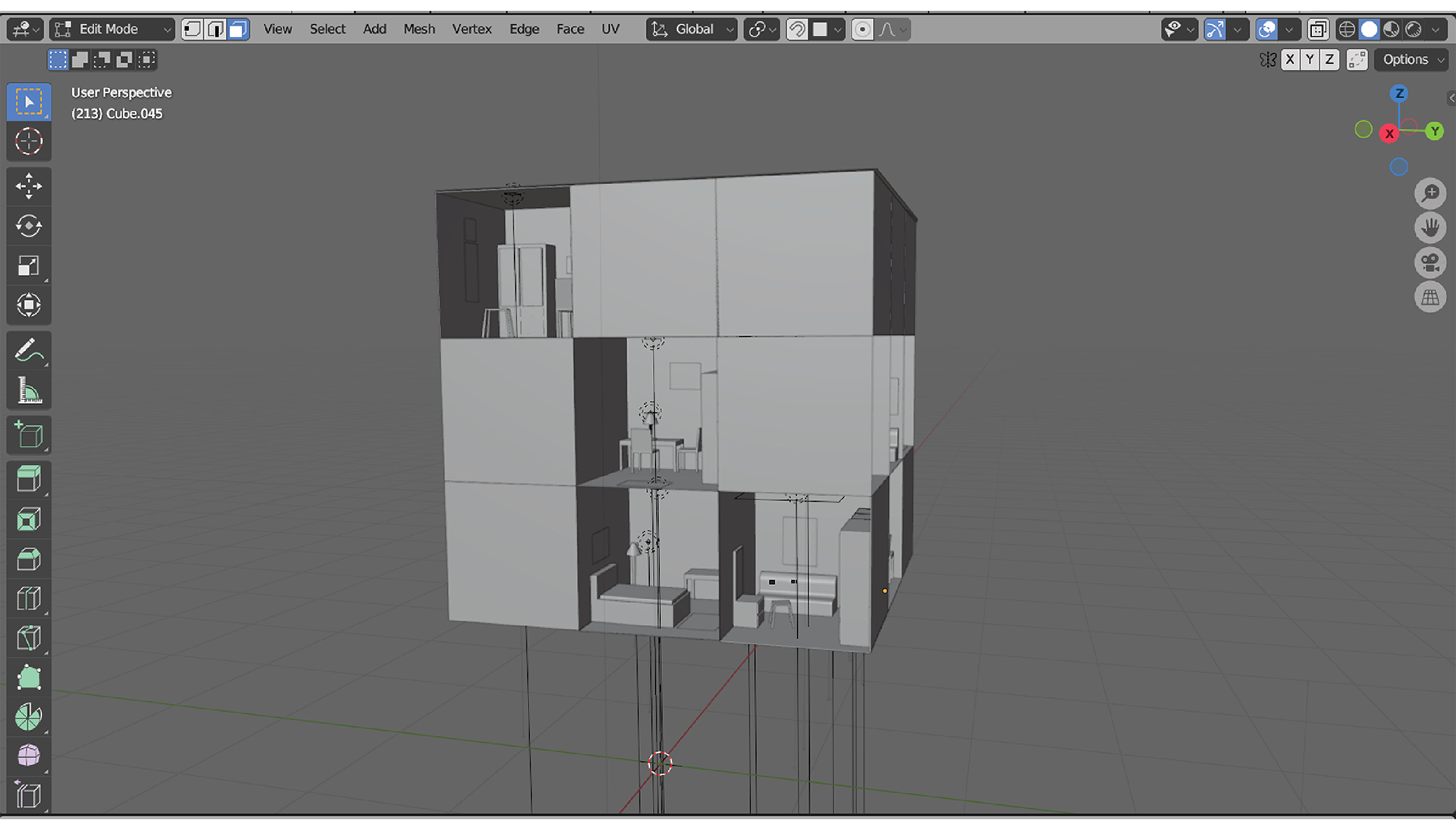
Task: Choose the Loop Cut tool
Action: coord(29,599)
